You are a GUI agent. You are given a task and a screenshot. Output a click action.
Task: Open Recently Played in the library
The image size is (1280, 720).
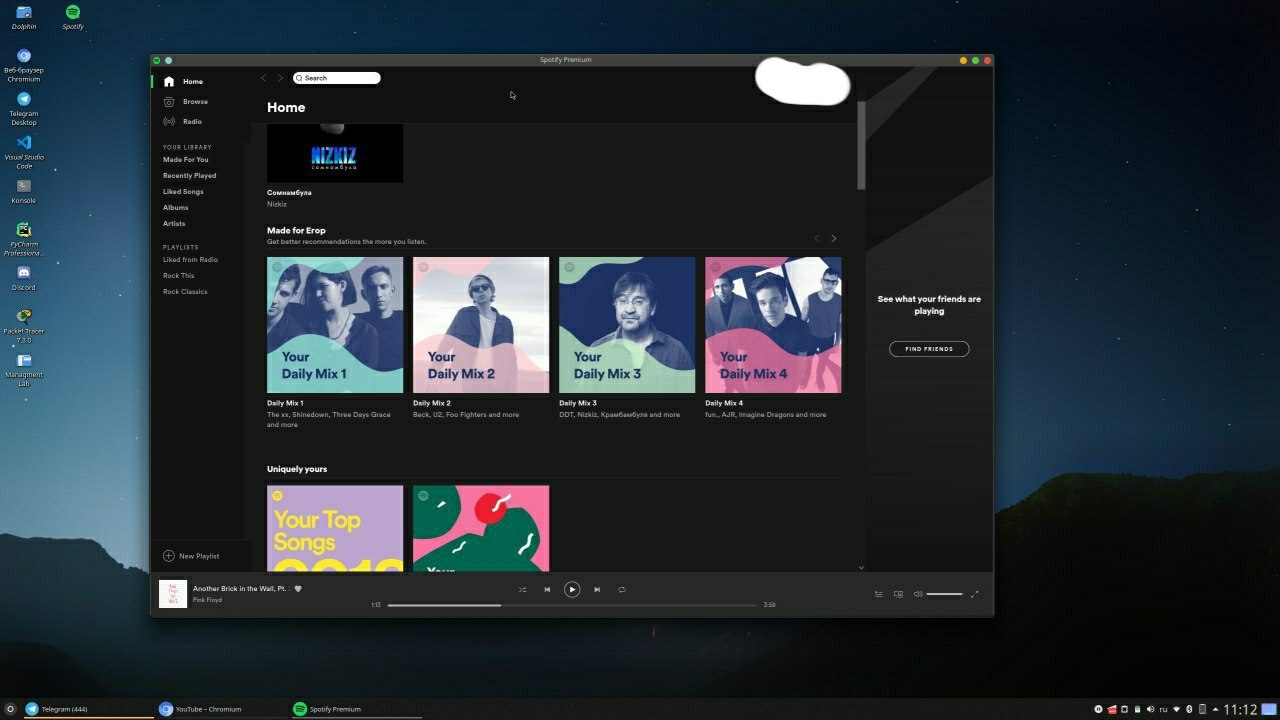(190, 176)
